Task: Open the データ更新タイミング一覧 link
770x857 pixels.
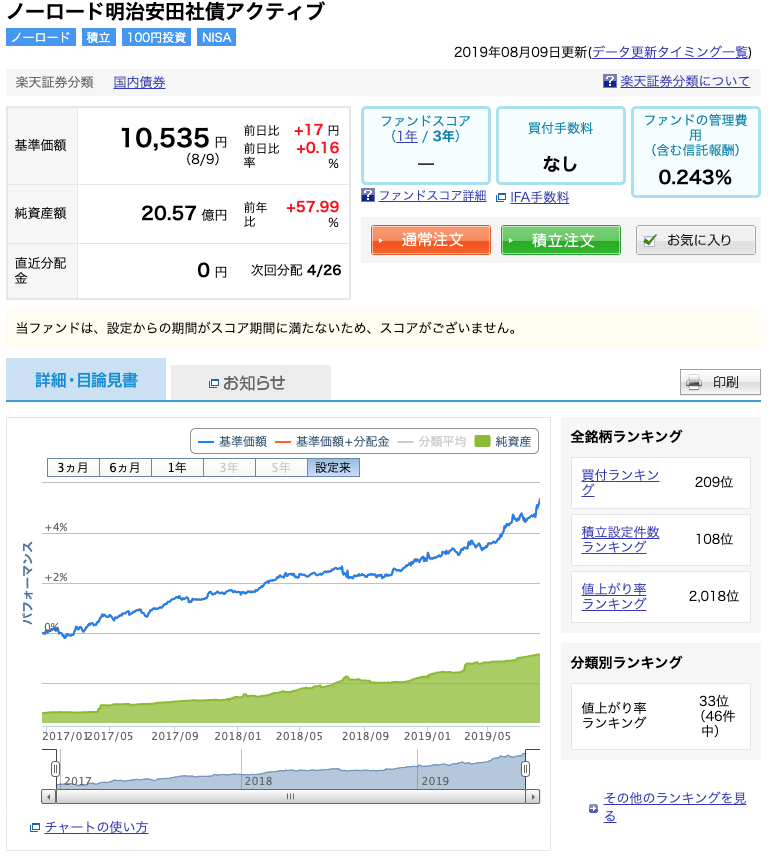Action: 671,52
